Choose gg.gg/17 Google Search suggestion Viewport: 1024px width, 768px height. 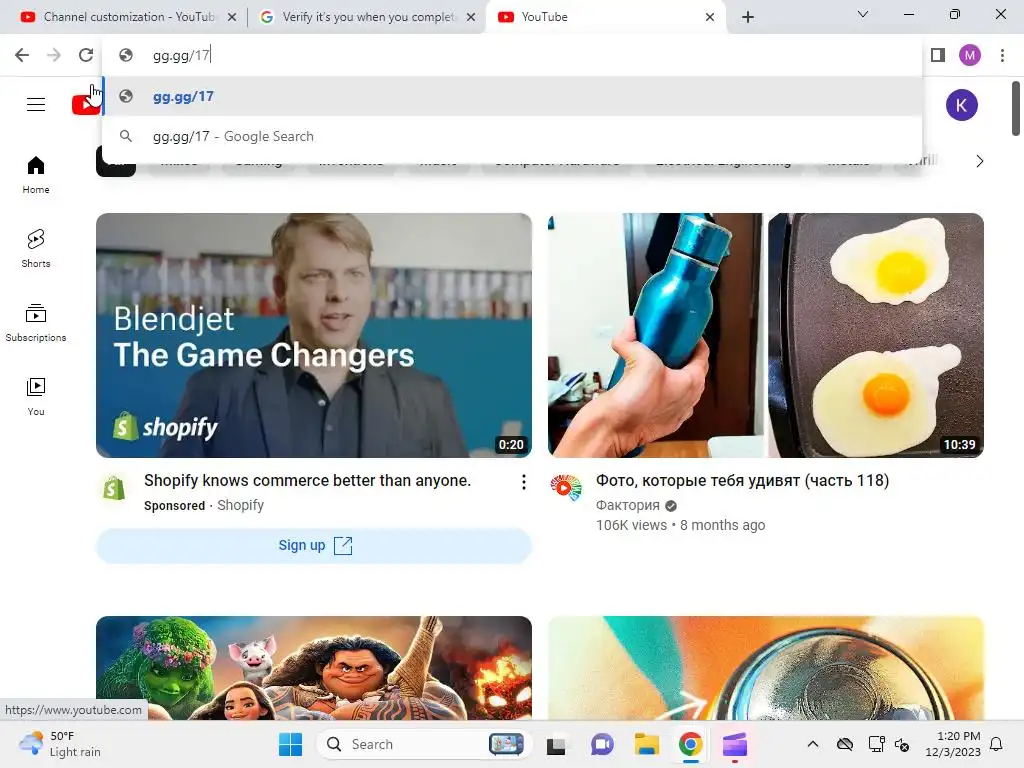point(512,136)
